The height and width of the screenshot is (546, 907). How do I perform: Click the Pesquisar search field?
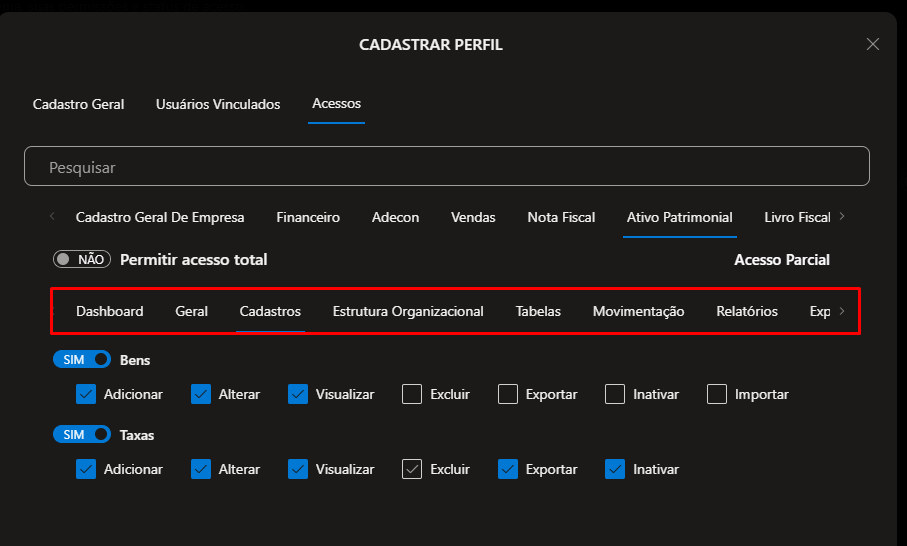[x=447, y=167]
